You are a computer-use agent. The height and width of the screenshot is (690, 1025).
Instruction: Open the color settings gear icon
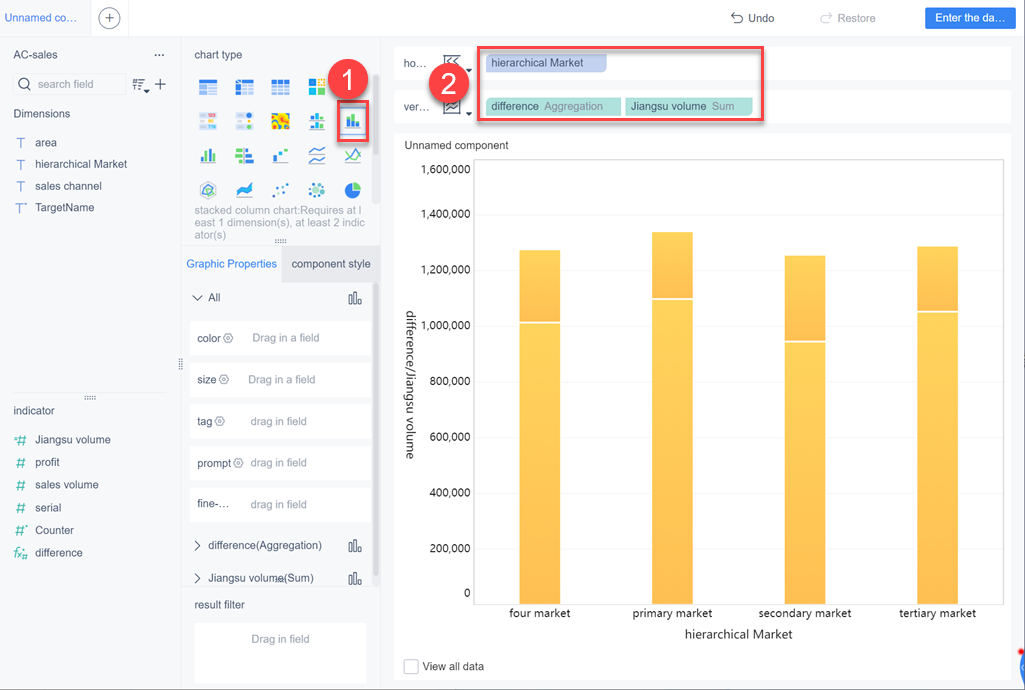tap(228, 338)
